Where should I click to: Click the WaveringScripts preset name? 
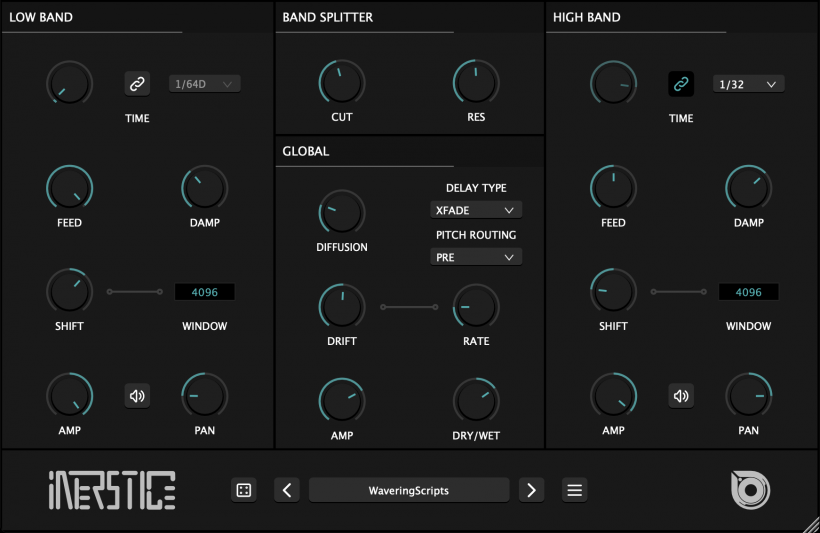click(x=409, y=490)
